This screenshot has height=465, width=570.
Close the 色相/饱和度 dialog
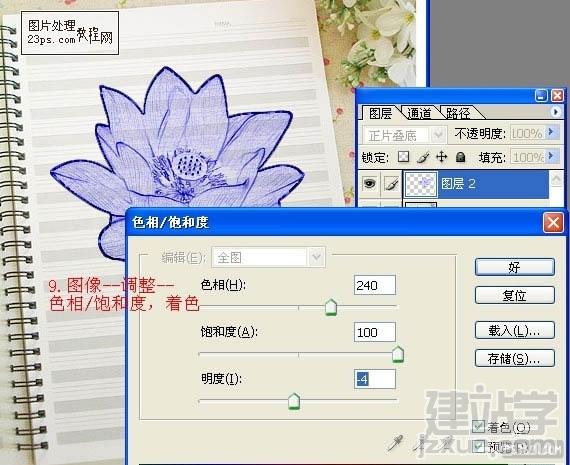(553, 222)
